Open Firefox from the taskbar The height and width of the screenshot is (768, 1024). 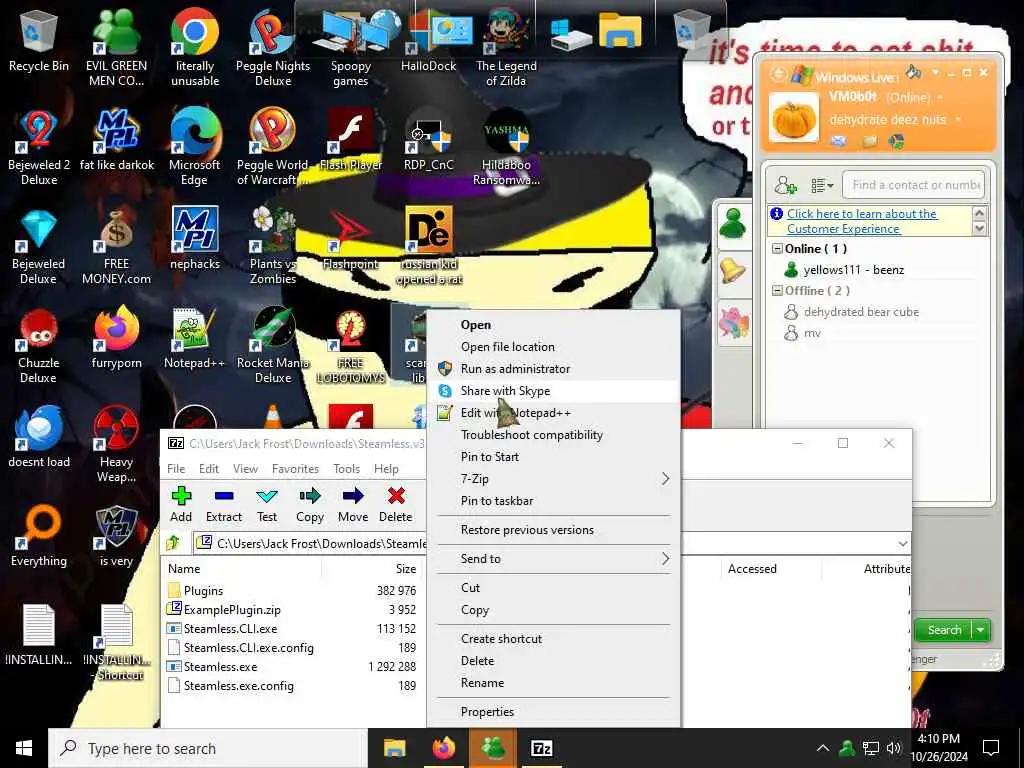tap(443, 748)
